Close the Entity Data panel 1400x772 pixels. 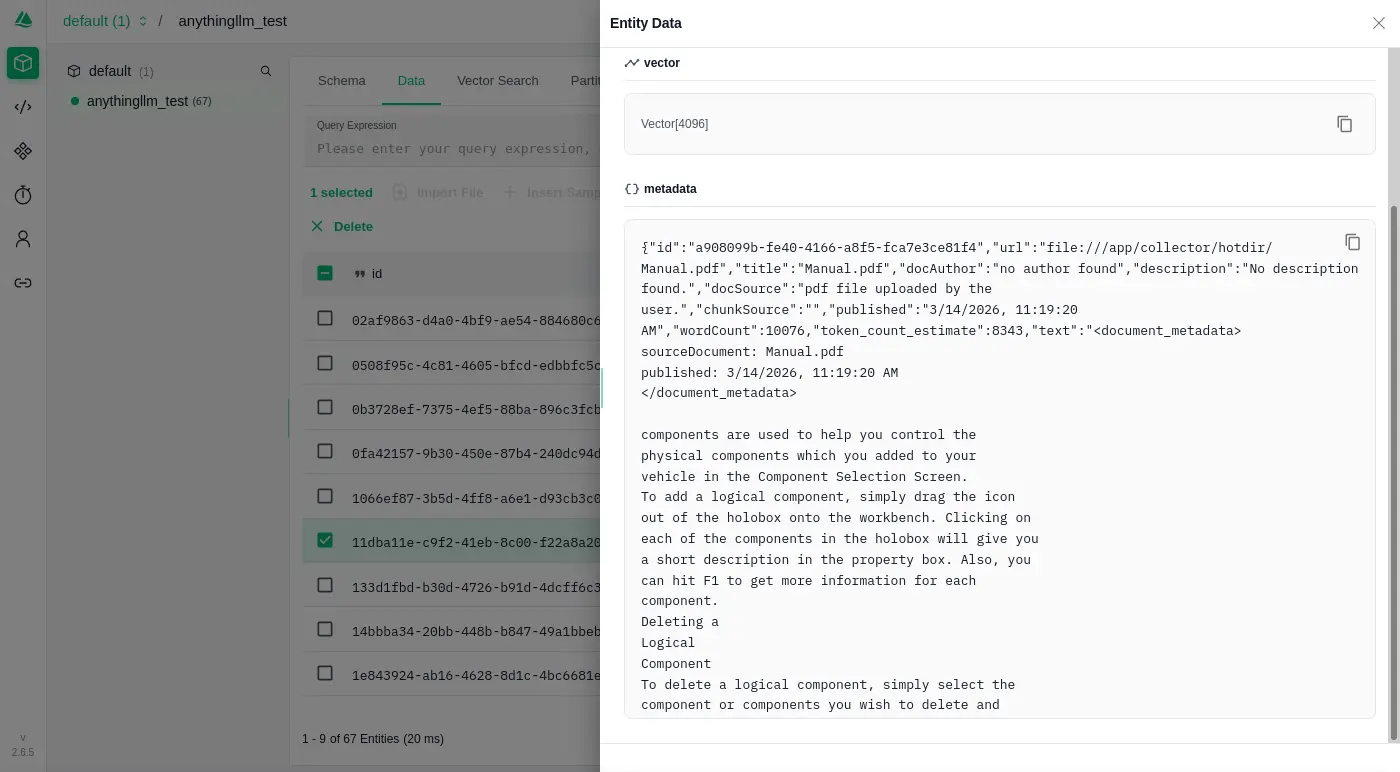pyautogui.click(x=1378, y=23)
